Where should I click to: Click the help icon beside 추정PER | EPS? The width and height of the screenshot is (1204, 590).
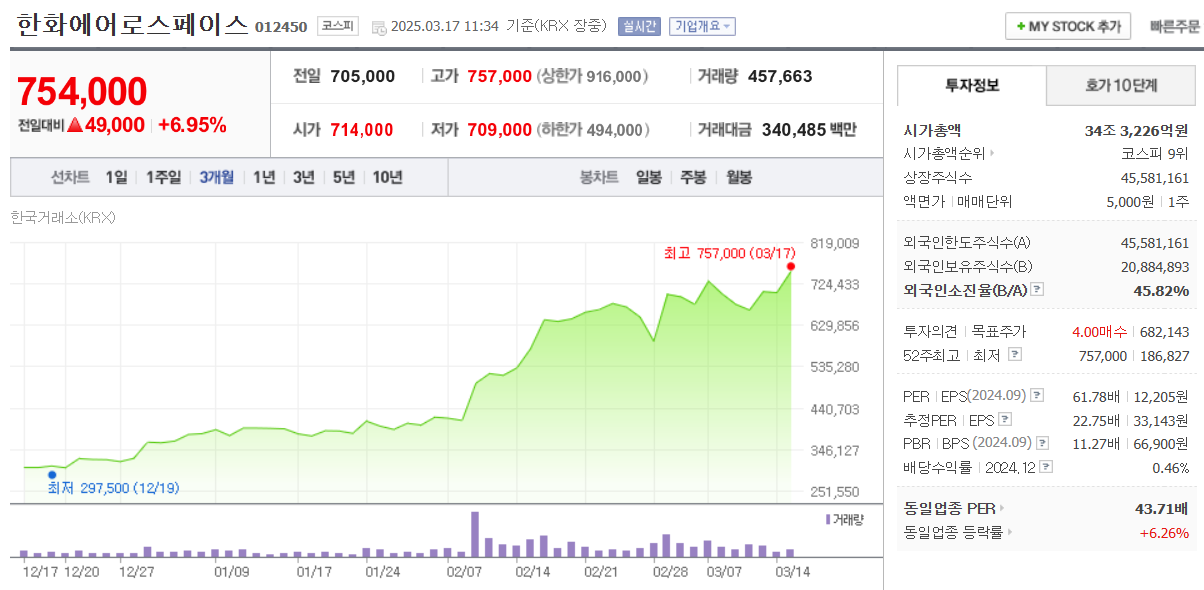(x=1005, y=420)
